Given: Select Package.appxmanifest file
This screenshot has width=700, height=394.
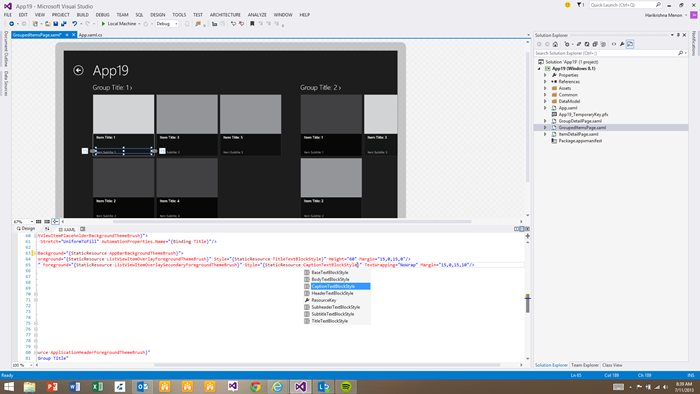Looking at the screenshot, I should tap(580, 141).
